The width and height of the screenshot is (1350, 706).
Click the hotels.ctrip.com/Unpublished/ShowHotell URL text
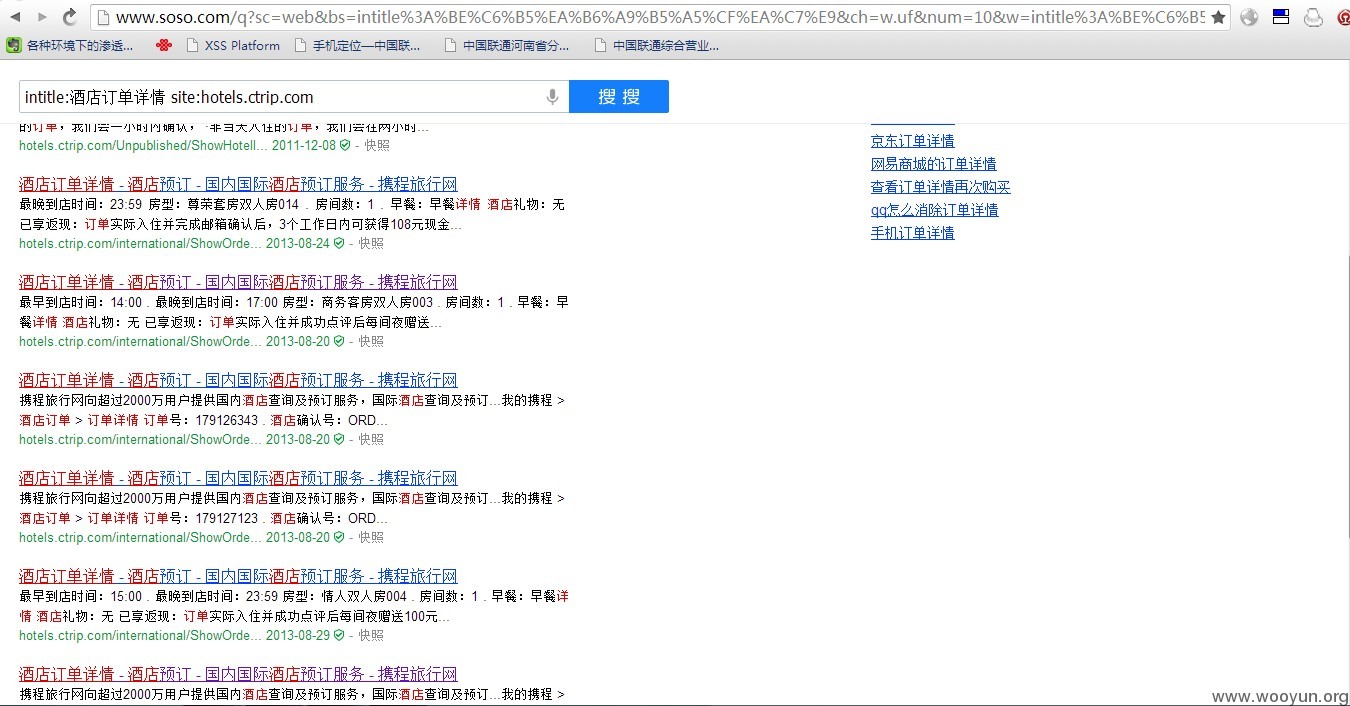(x=143, y=145)
